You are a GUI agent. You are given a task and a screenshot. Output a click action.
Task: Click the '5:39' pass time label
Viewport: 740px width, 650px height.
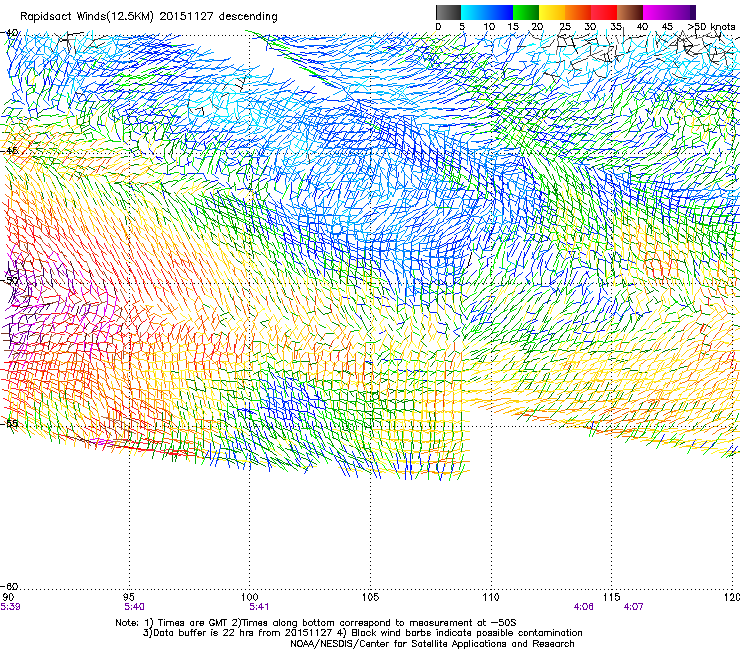tap(10, 607)
